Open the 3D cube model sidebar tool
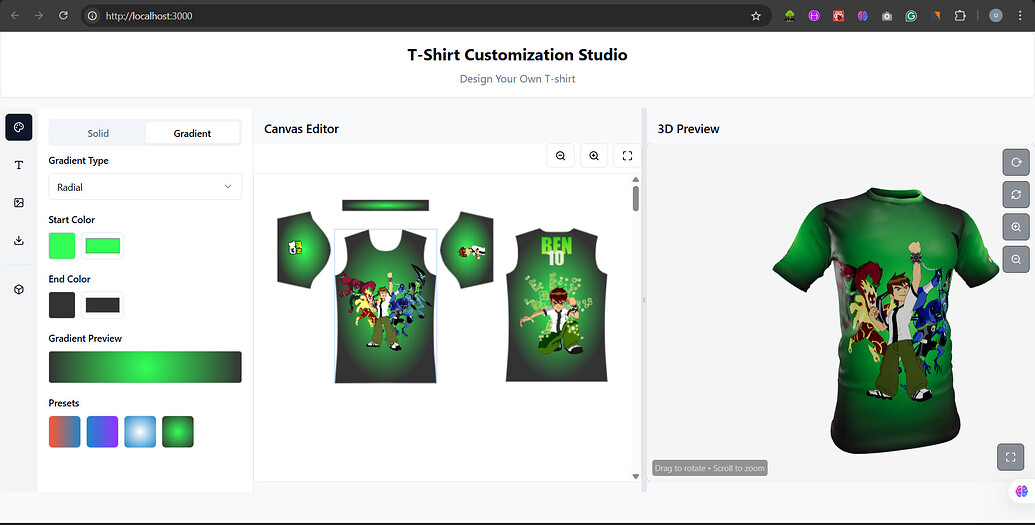The height and width of the screenshot is (525, 1035). coord(18,289)
